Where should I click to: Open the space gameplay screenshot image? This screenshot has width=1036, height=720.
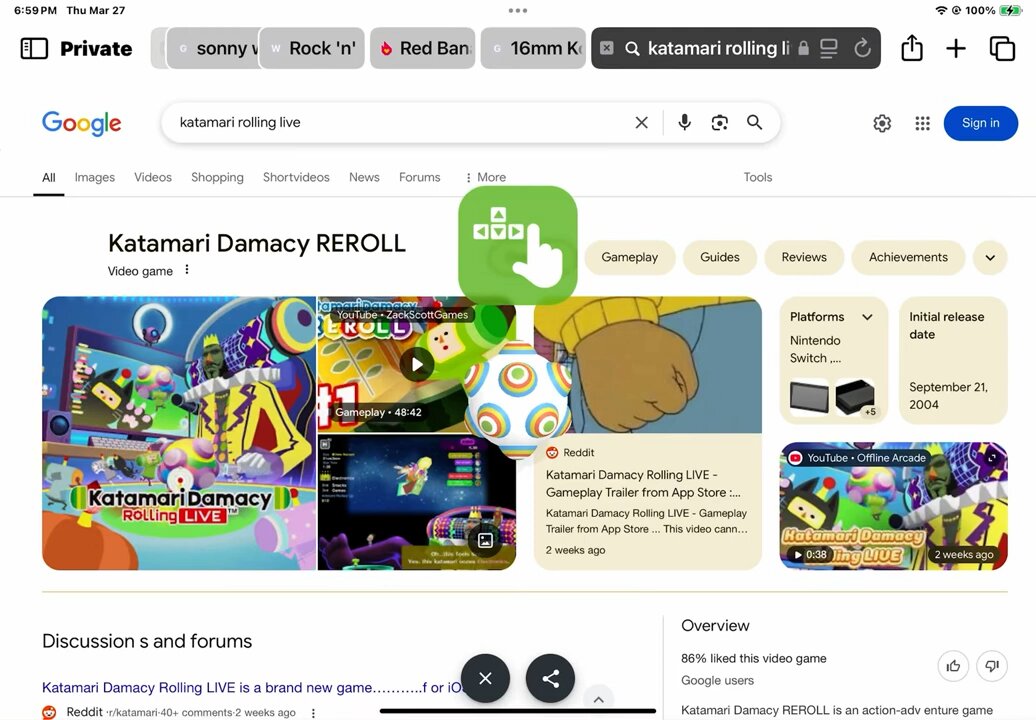tap(417, 503)
